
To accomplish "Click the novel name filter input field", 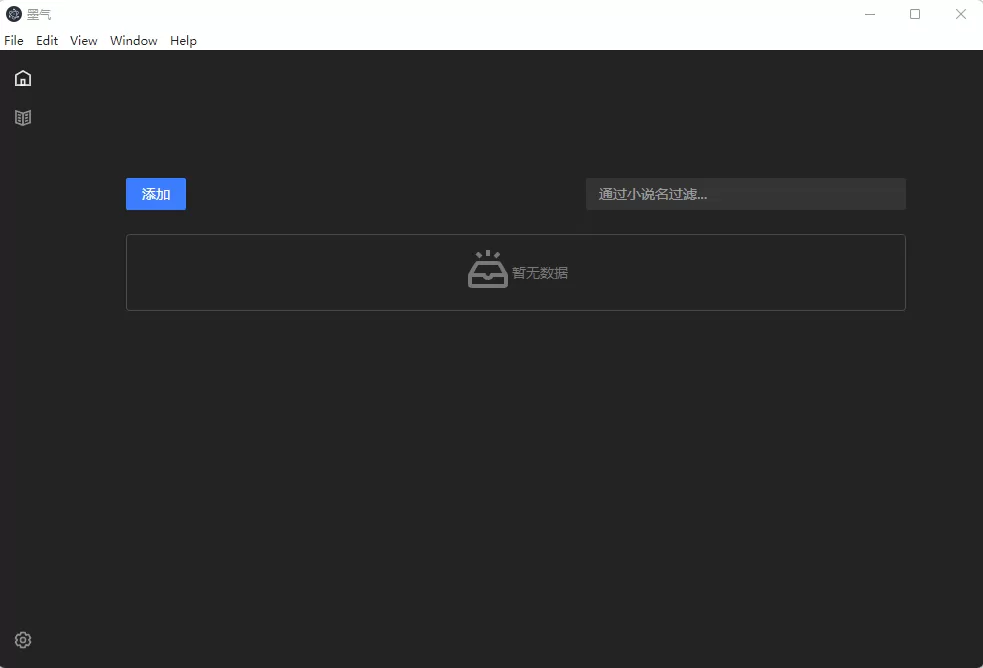I will [745, 194].
